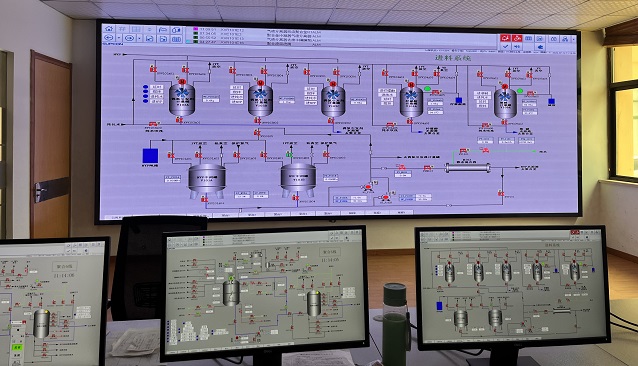
Task: Expand the dropdown arrow beside the back button
Action: tap(118, 38)
